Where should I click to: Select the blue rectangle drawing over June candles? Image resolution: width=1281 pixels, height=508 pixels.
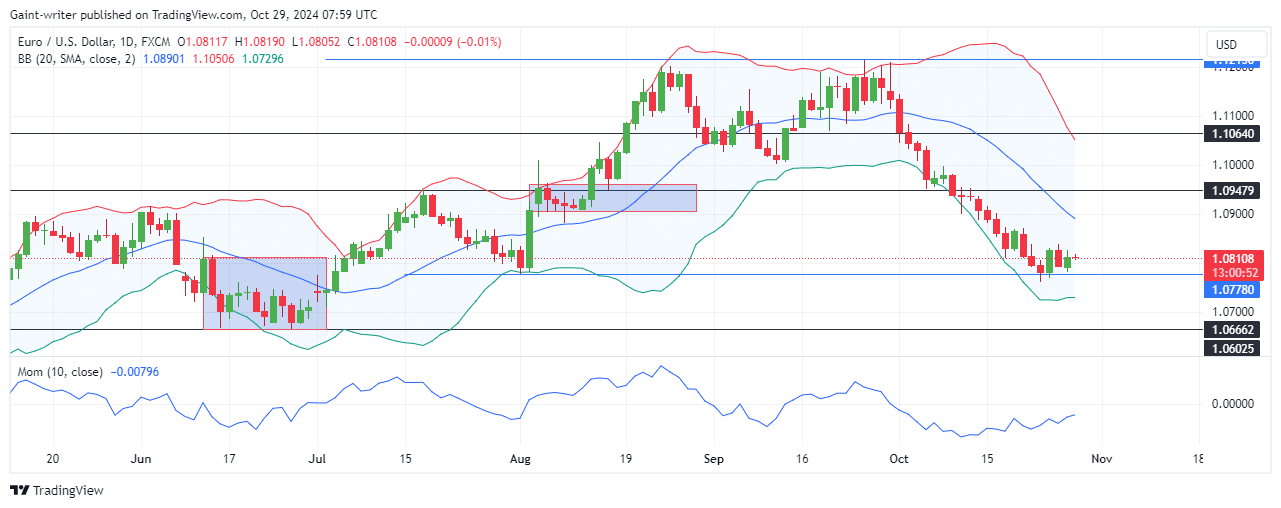pyautogui.click(x=264, y=294)
